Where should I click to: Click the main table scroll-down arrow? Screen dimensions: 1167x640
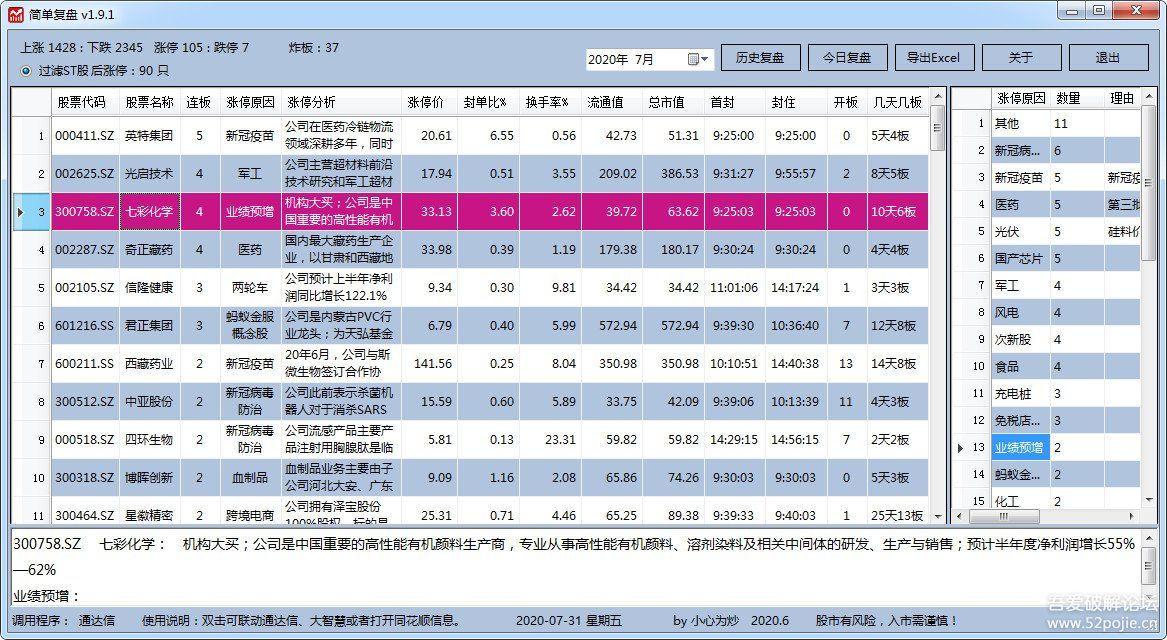[x=938, y=516]
